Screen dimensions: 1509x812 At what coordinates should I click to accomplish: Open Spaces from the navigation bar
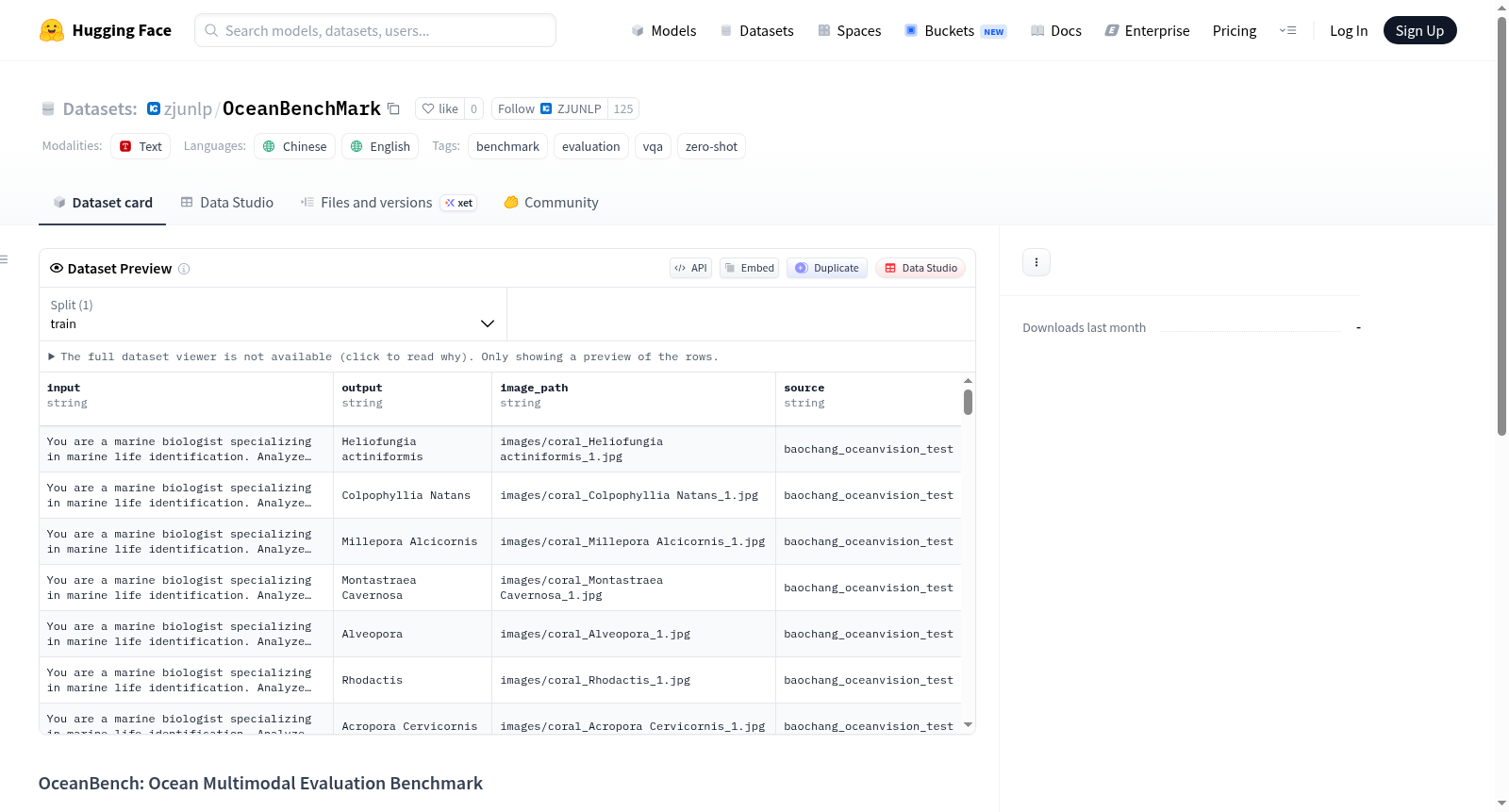(849, 31)
